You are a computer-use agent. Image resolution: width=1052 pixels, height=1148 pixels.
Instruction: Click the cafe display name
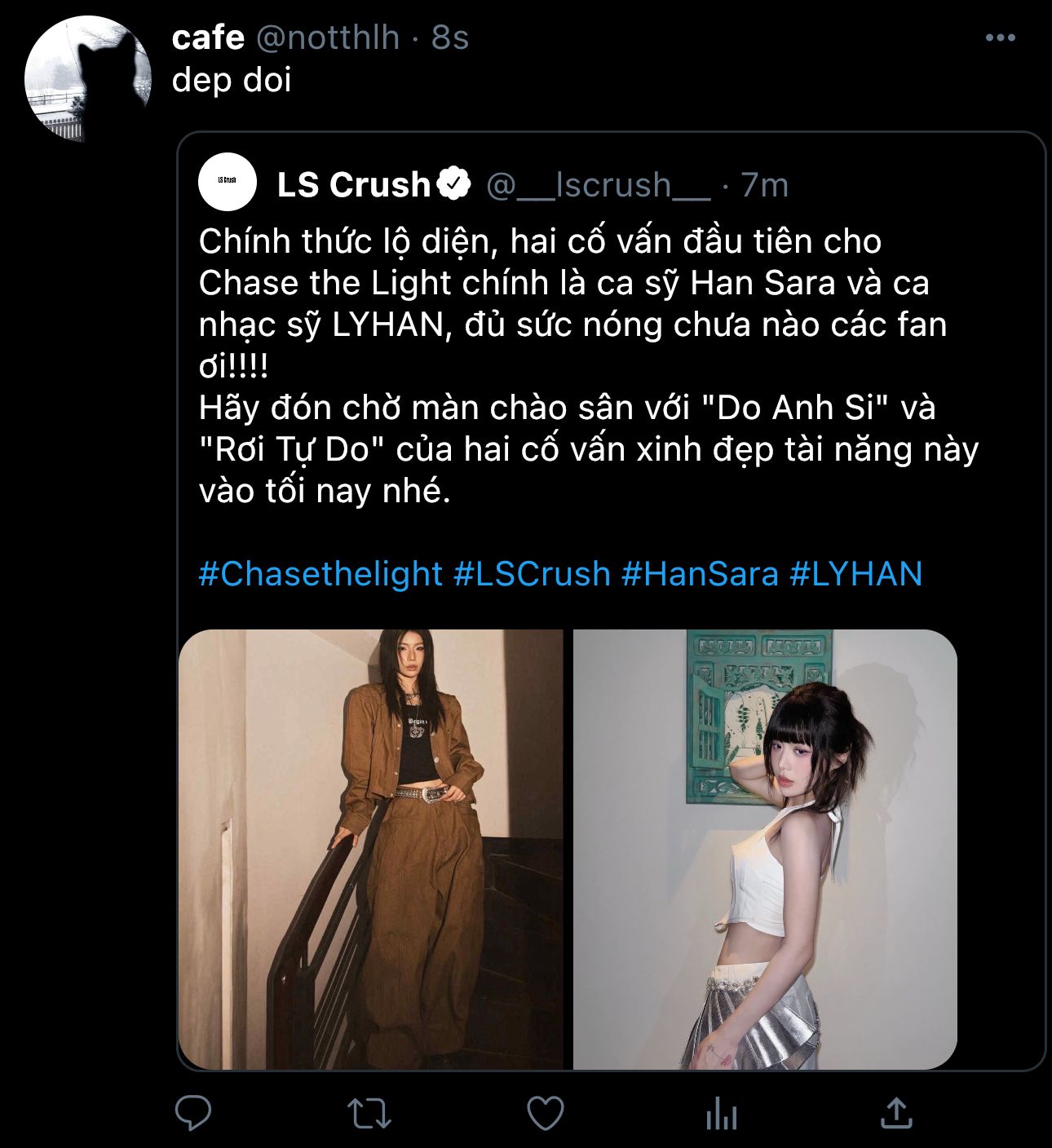(208, 38)
